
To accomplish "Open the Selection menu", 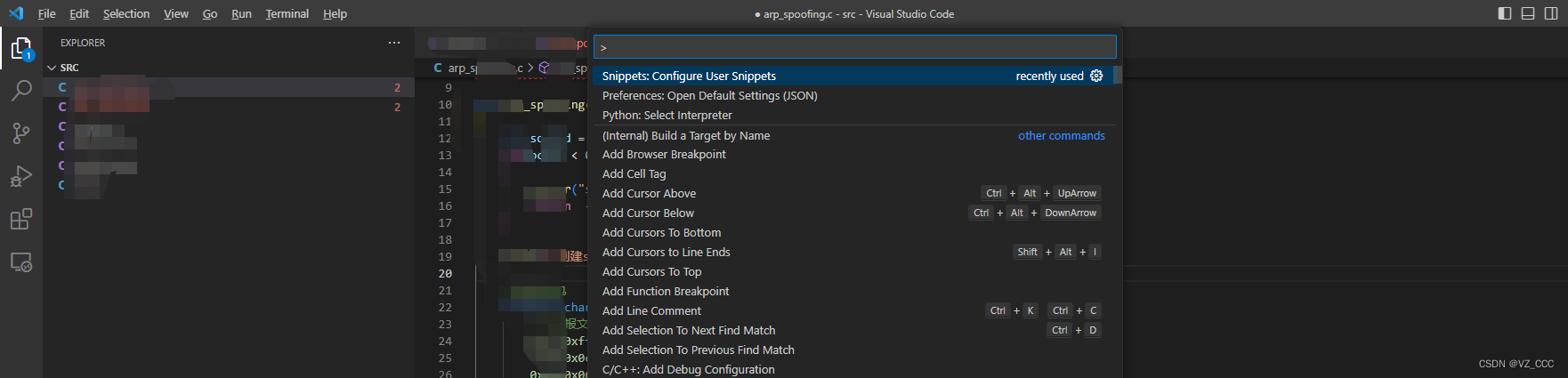I will click(x=126, y=13).
